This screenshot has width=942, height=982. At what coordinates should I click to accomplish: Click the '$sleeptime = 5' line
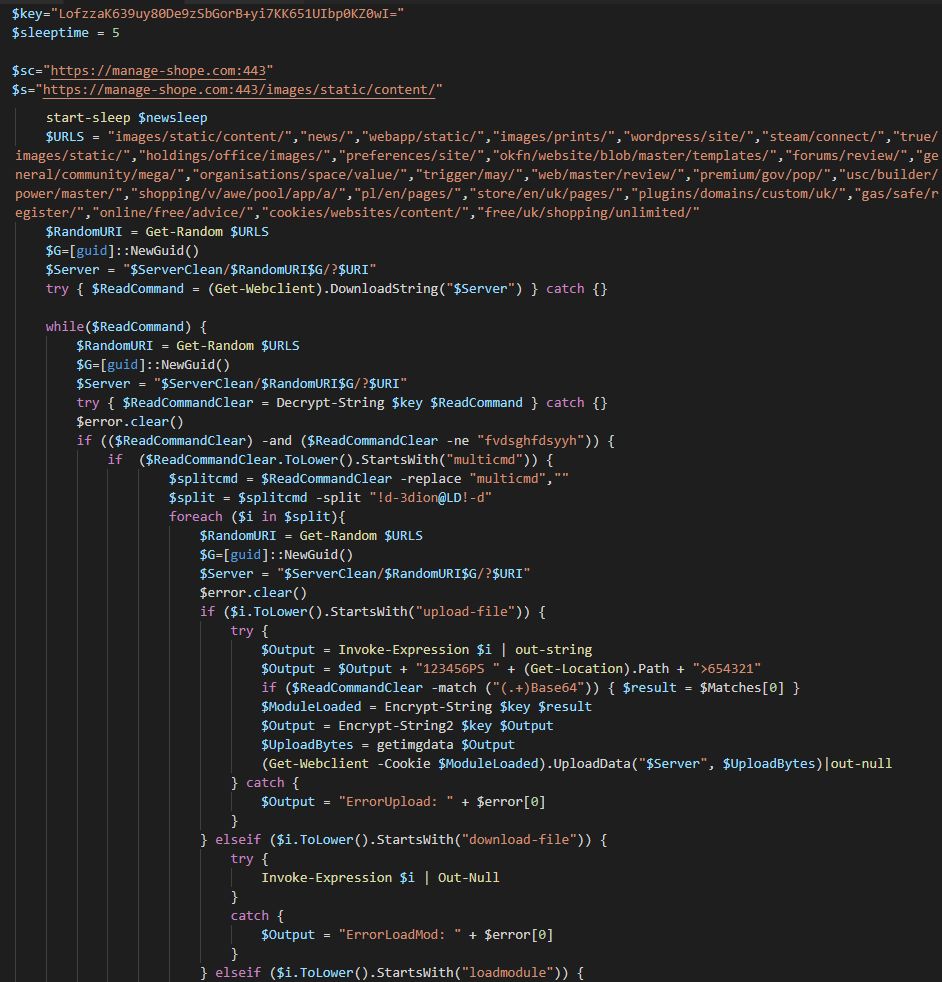(x=65, y=33)
